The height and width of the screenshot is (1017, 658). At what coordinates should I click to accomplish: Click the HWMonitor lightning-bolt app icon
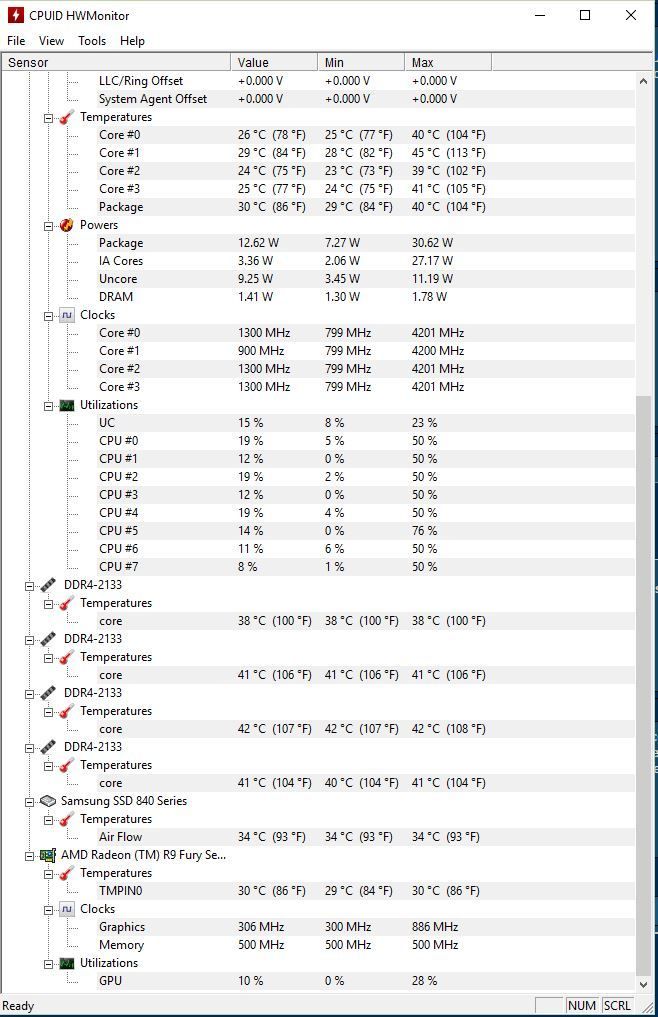tap(15, 15)
